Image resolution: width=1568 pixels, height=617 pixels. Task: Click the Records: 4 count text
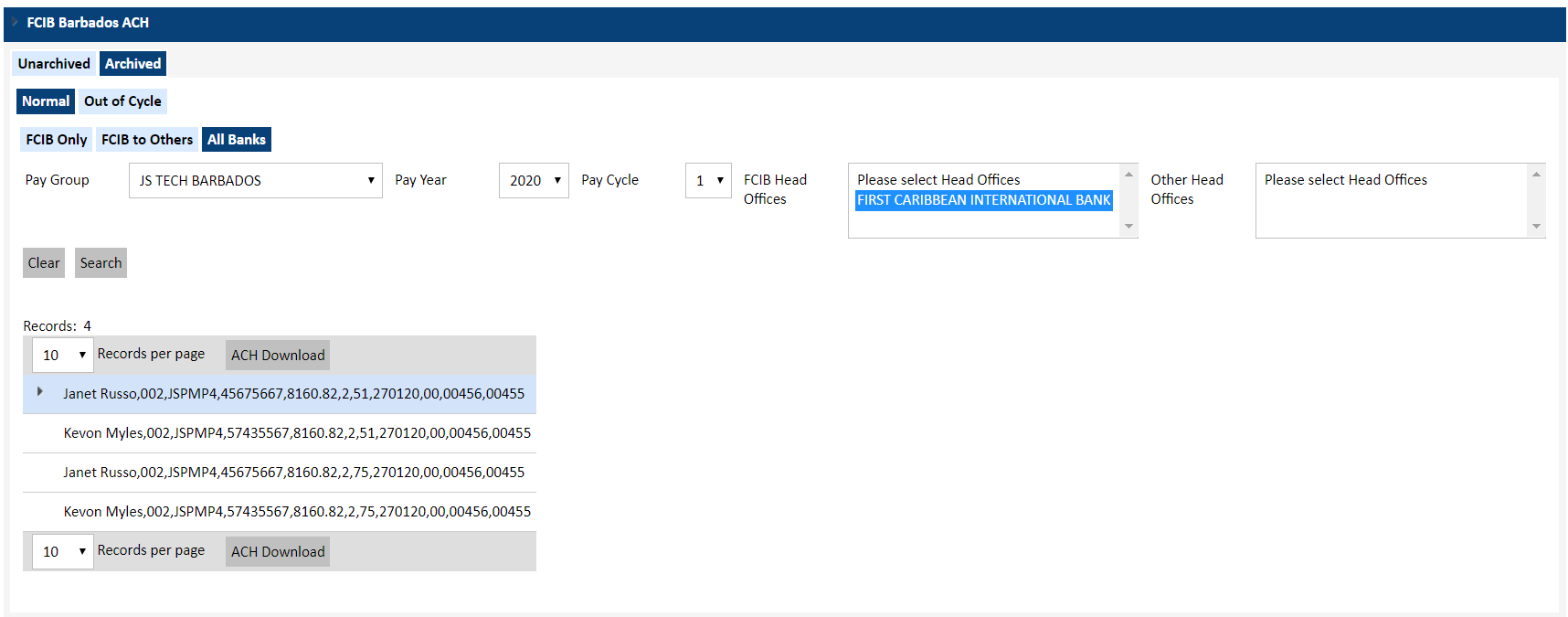[x=57, y=326]
